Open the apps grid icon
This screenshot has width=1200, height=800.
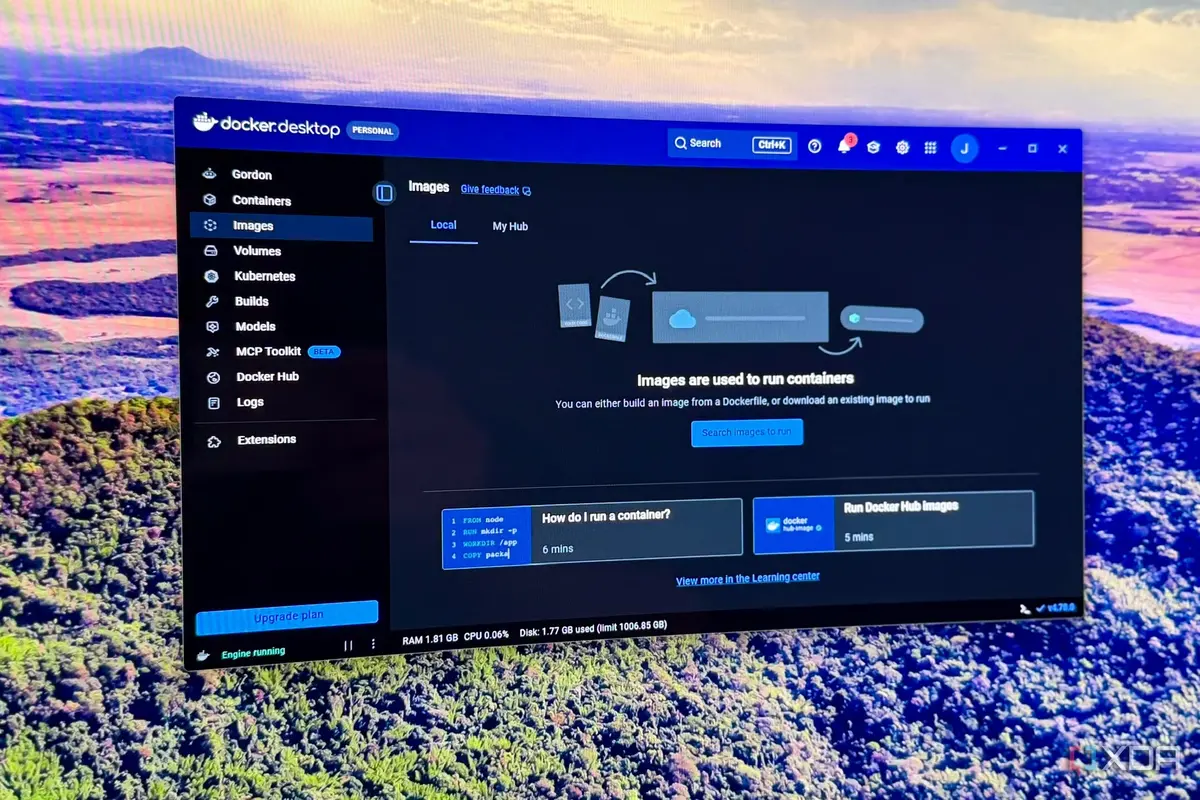pyautogui.click(x=930, y=147)
